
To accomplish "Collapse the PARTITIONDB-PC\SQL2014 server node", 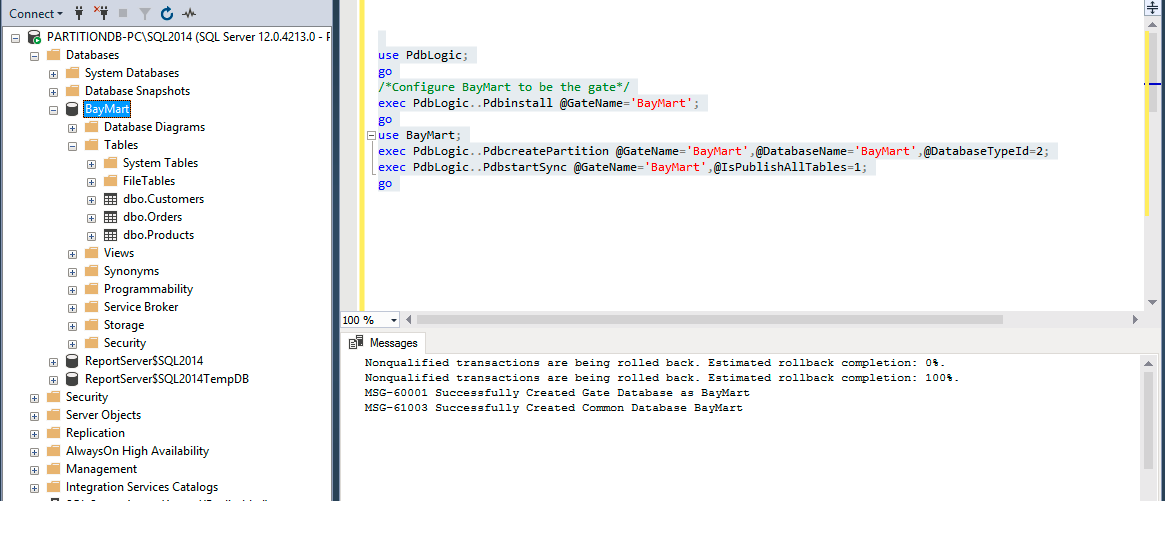I will [x=16, y=37].
